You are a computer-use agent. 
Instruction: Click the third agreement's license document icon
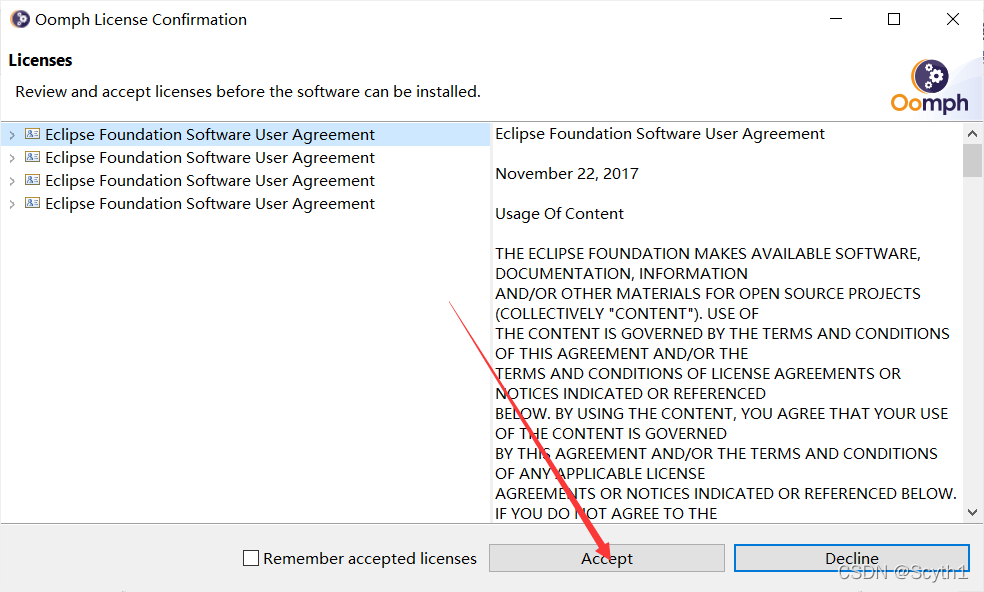pos(33,180)
